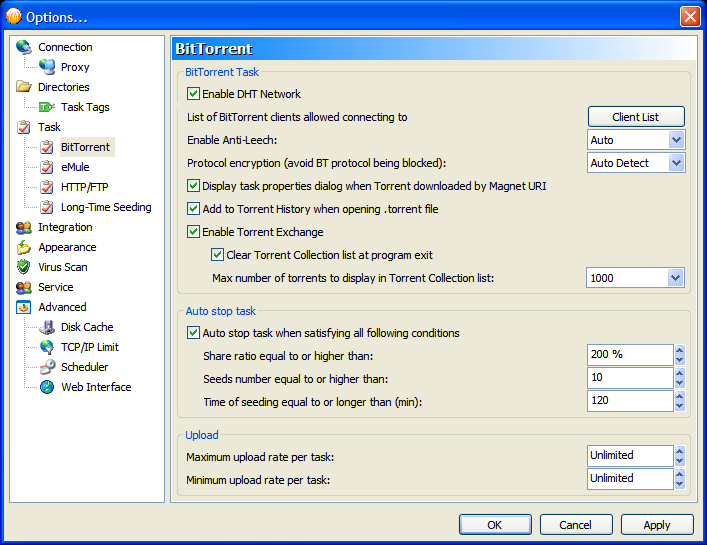Confirm settings with OK button

pyautogui.click(x=495, y=525)
